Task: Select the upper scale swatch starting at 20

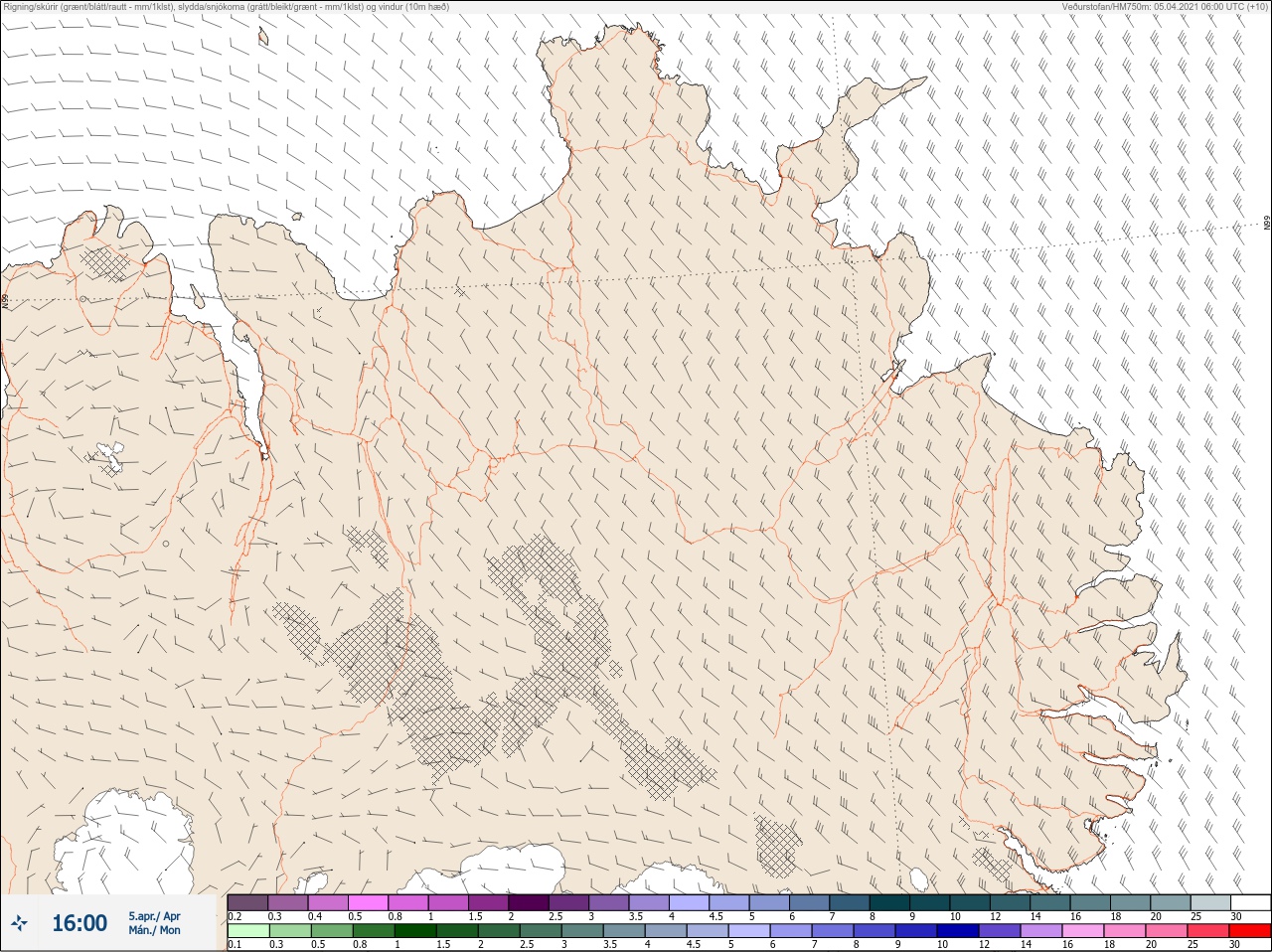Action: click(1170, 902)
